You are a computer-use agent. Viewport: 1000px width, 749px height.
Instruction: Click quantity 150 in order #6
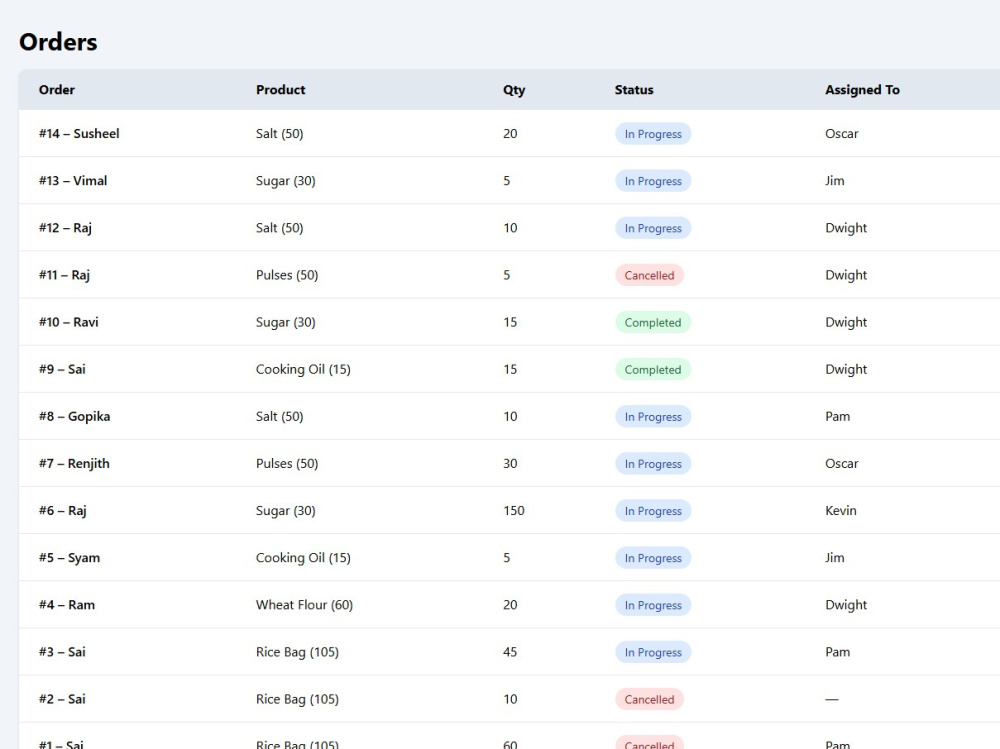514,511
